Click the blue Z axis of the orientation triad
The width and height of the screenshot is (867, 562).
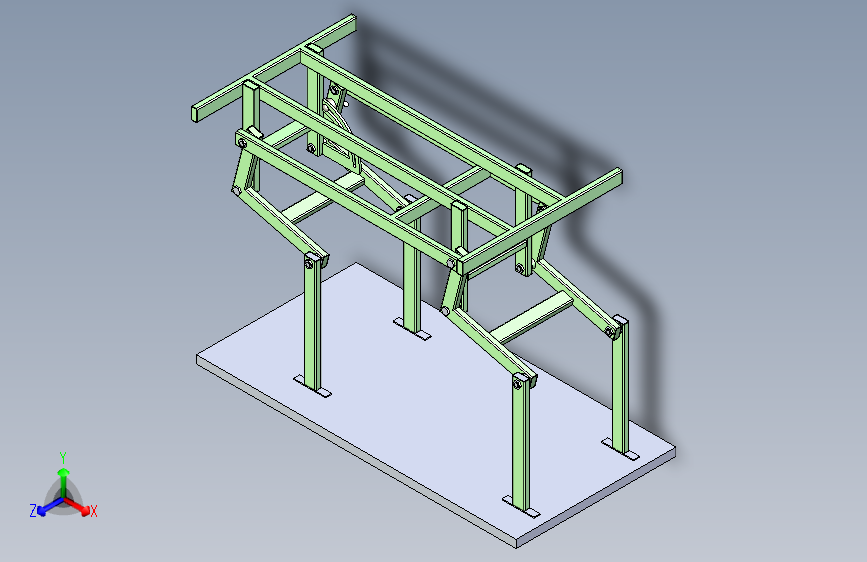coord(50,506)
